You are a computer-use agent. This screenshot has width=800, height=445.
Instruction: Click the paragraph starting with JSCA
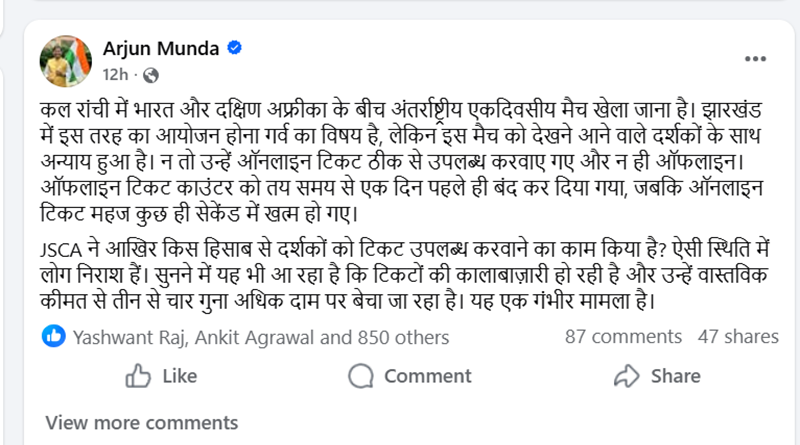click(x=400, y=277)
